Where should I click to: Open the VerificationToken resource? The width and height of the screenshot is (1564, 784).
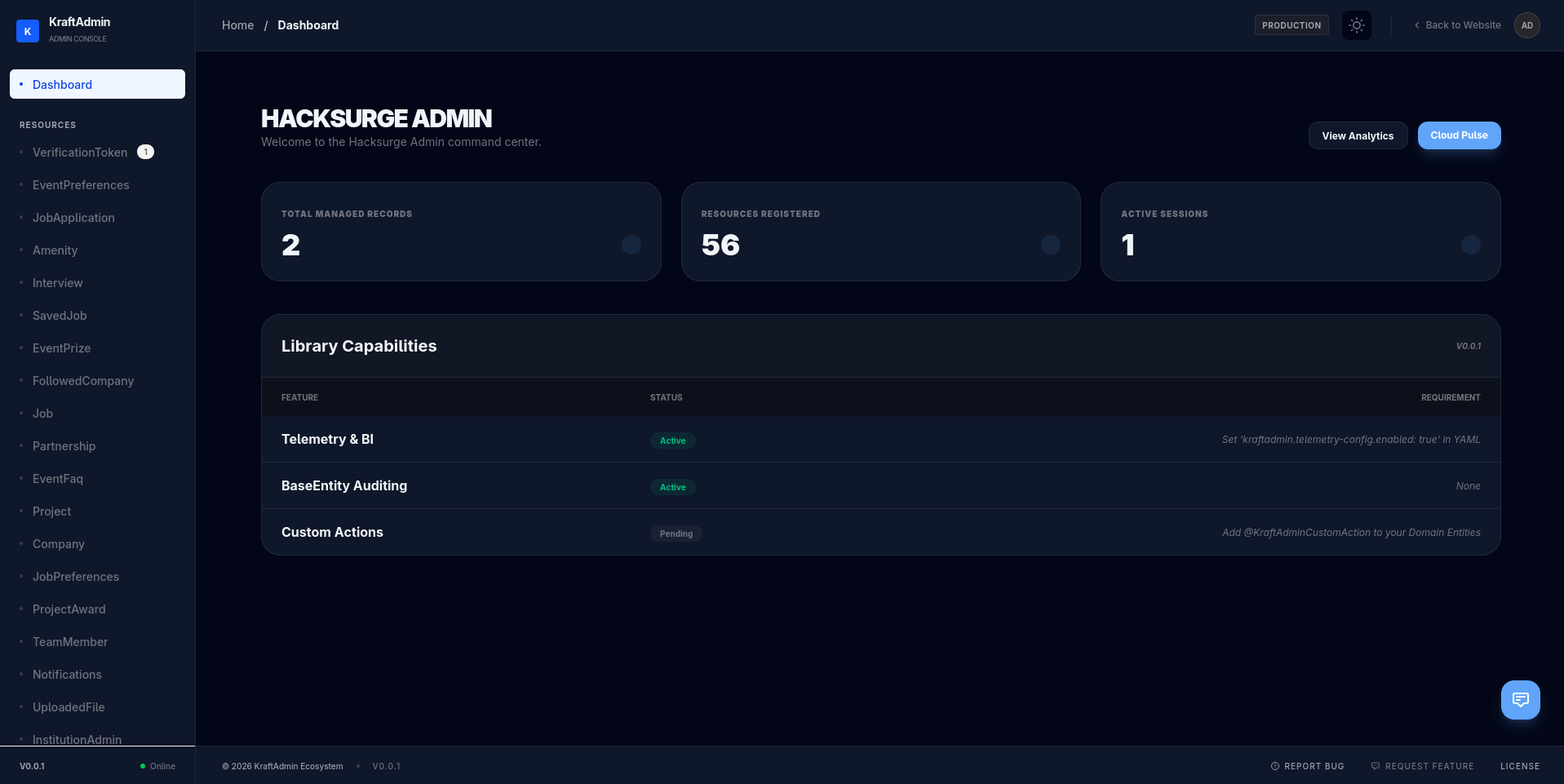[80, 153]
